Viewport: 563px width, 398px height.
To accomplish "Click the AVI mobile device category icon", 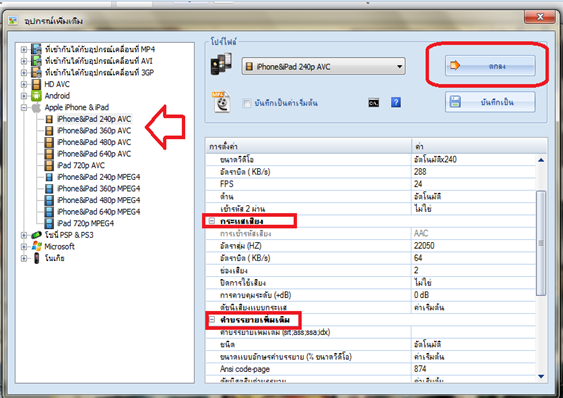I will pos(36,61).
